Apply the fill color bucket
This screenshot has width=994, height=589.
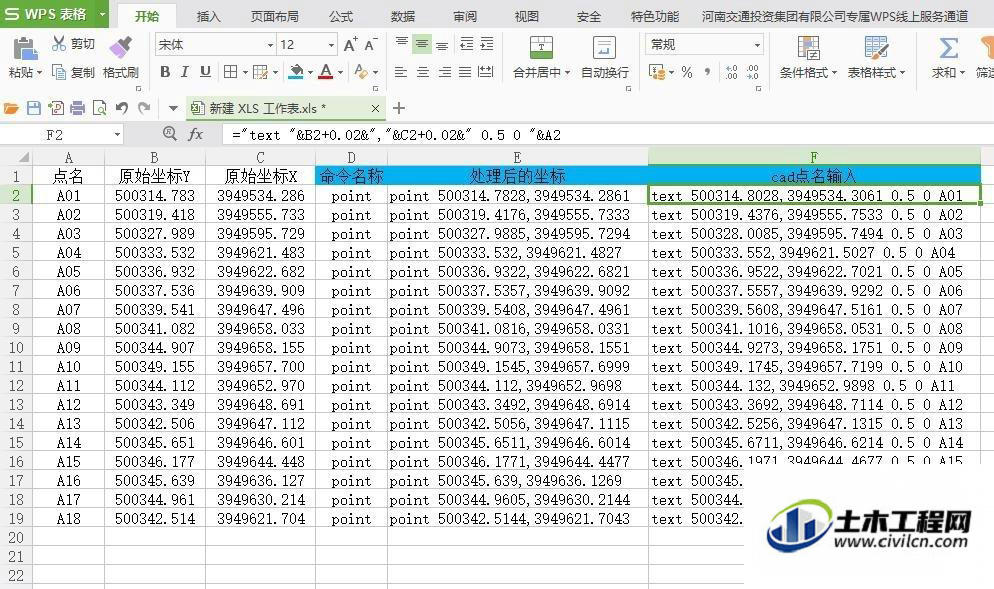[x=295, y=72]
